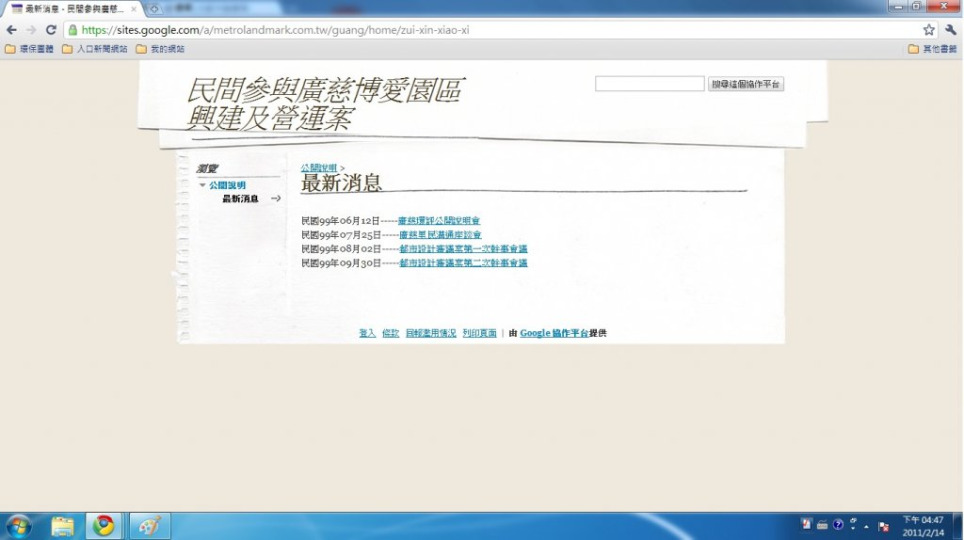Collapse the 公開說明 sidebar section
964x540 pixels.
pos(203,186)
